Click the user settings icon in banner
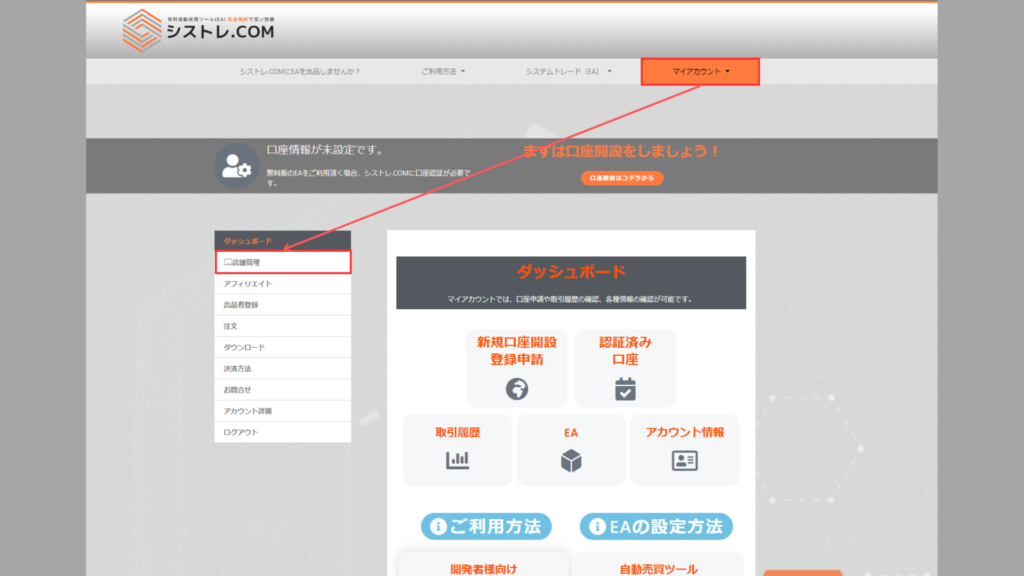The height and width of the screenshot is (576, 1024). 237,166
